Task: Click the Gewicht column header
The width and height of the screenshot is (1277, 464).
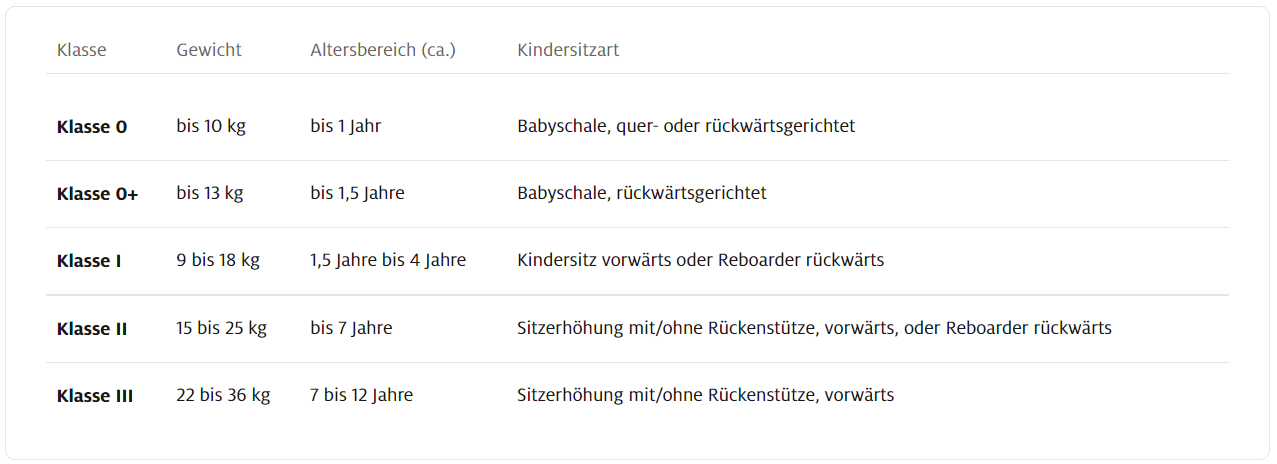Action: click(209, 50)
